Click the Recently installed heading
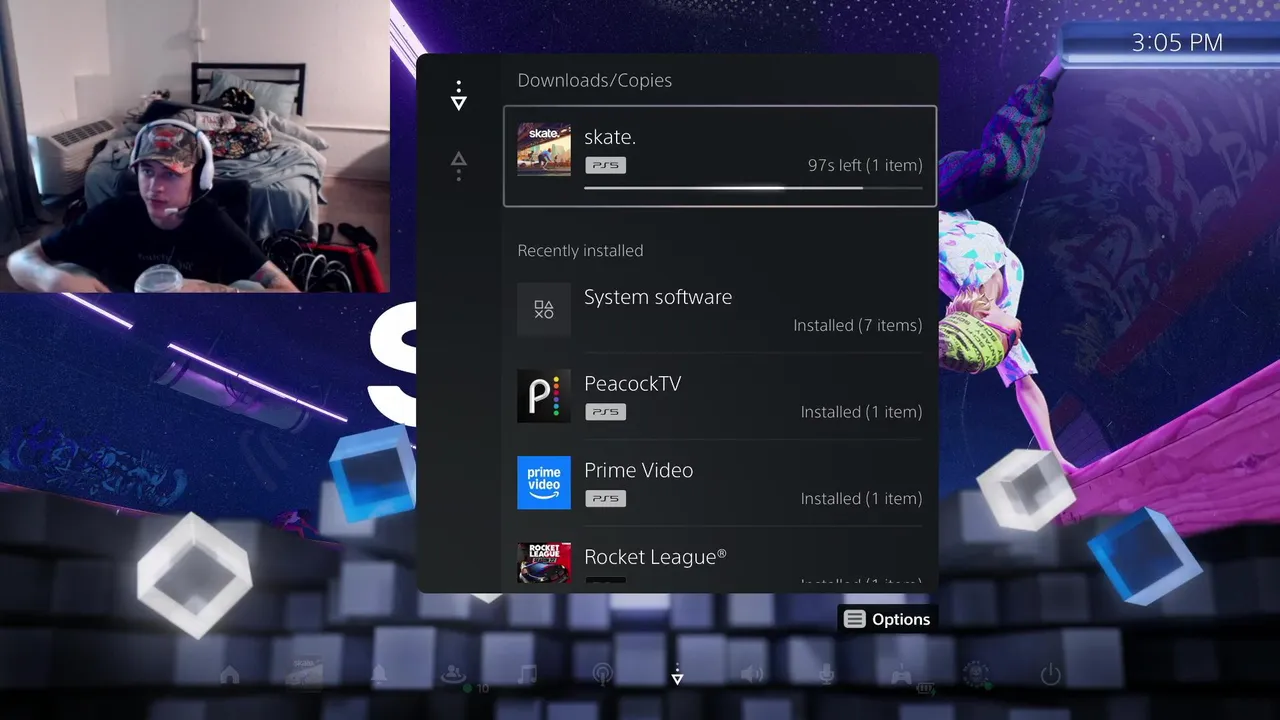1280x720 pixels. click(x=580, y=250)
